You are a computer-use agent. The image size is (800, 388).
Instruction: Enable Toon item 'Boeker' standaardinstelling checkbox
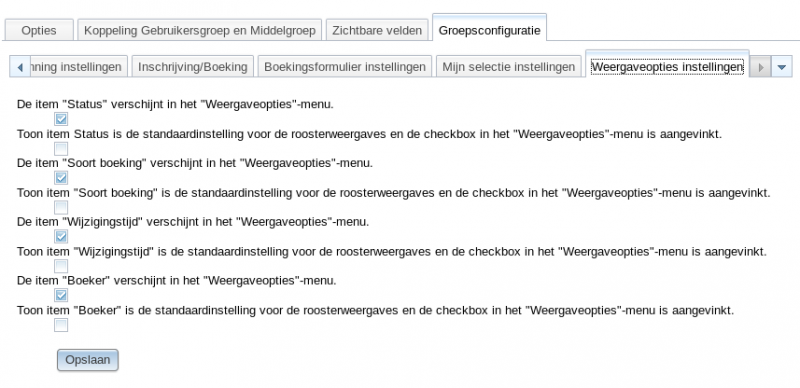pyautogui.click(x=61, y=325)
